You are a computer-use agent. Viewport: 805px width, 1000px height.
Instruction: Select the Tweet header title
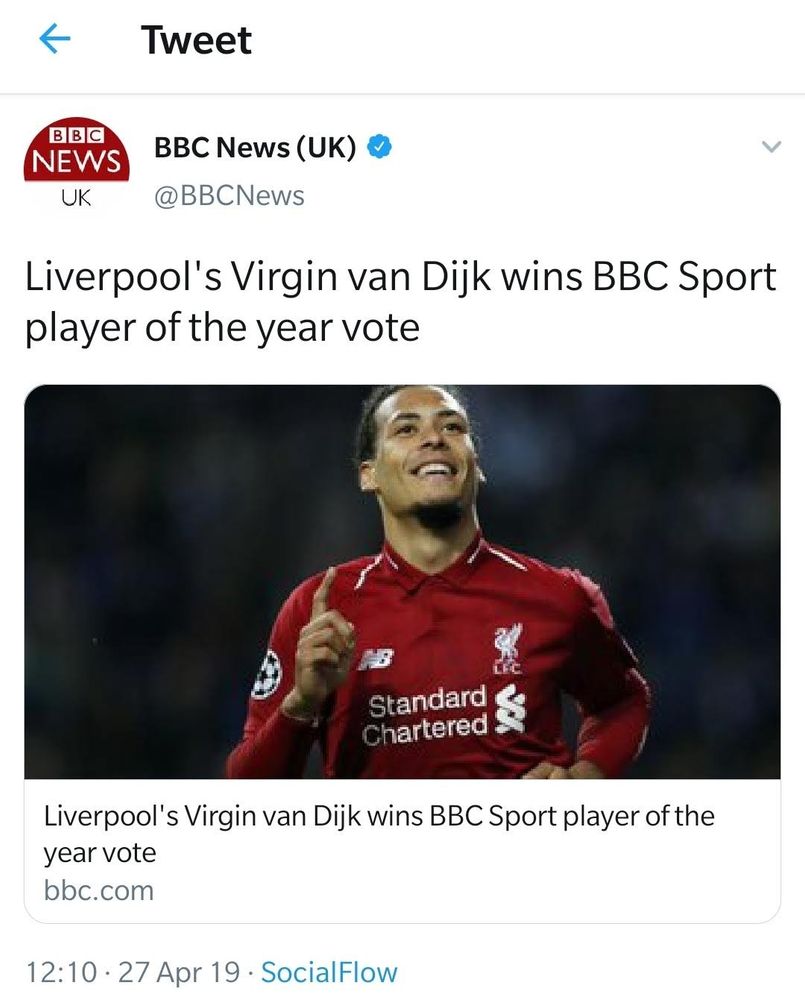tap(196, 40)
